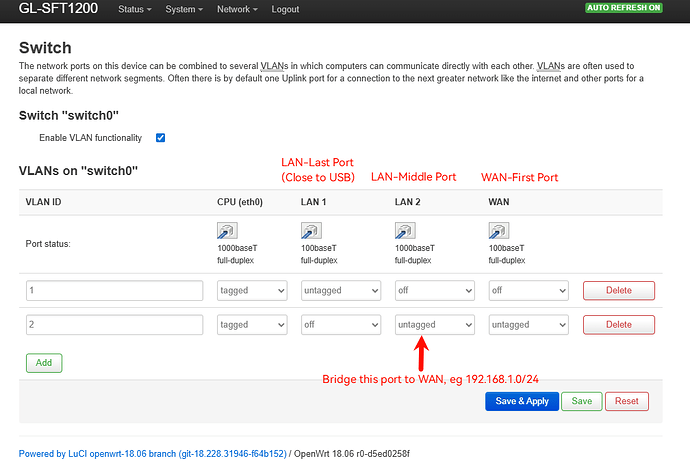The image size is (690, 463).
Task: Click the LAN 1 port status icon
Action: [x=311, y=231]
